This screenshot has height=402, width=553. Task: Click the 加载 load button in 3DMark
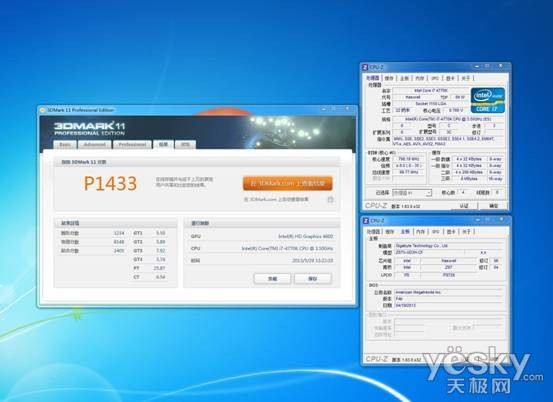coord(272,279)
